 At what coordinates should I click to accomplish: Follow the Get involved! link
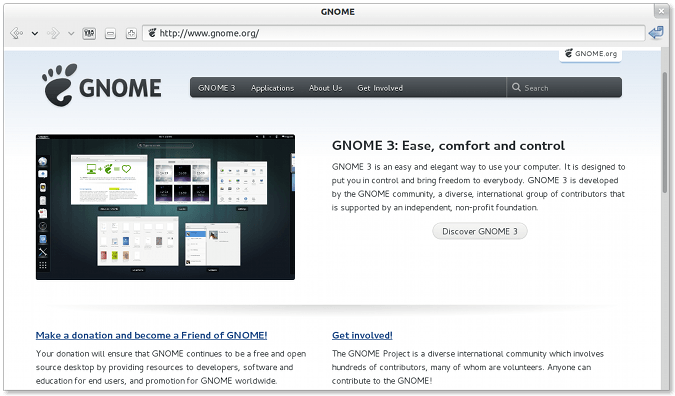click(362, 335)
